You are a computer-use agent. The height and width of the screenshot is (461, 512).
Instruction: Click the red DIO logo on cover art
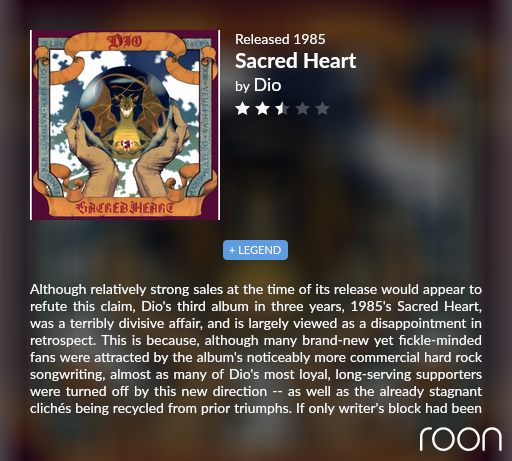click(124, 42)
